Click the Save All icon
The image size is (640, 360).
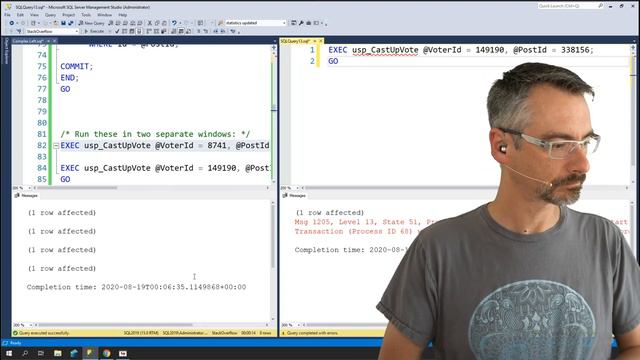[71, 23]
